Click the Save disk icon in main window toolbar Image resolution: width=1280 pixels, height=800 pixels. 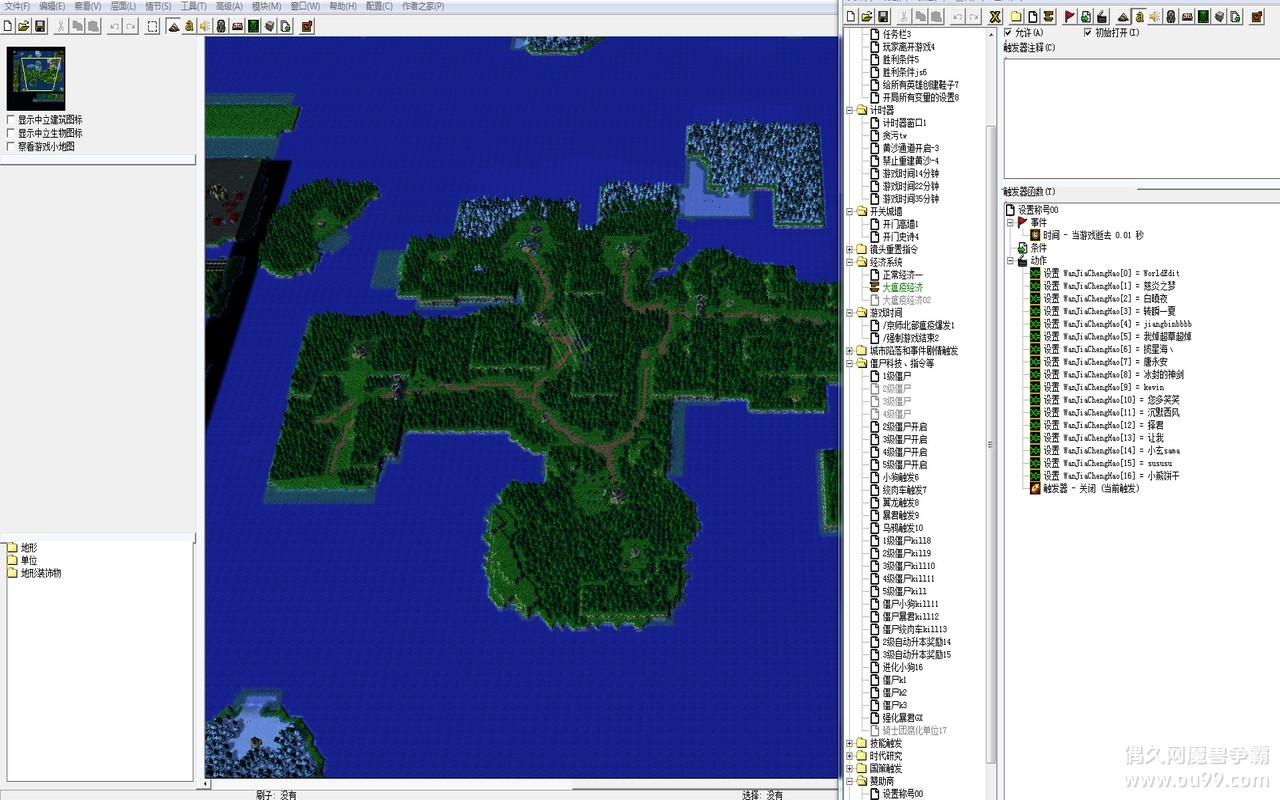click(x=40, y=26)
